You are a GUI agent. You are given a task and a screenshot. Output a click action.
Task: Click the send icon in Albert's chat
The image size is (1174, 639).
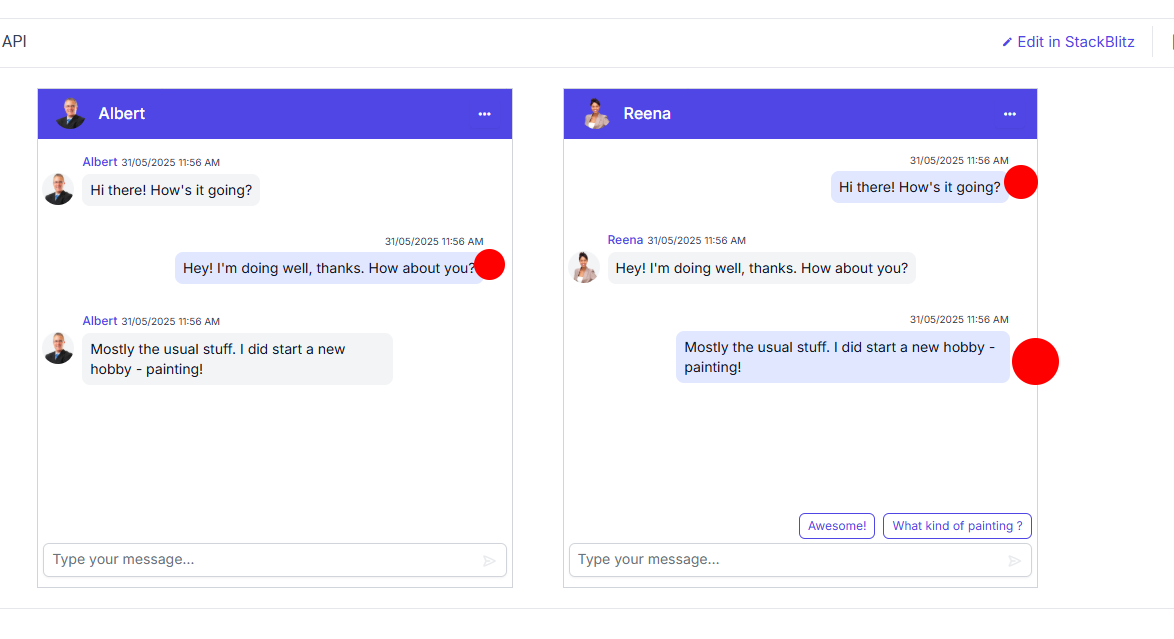click(489, 561)
